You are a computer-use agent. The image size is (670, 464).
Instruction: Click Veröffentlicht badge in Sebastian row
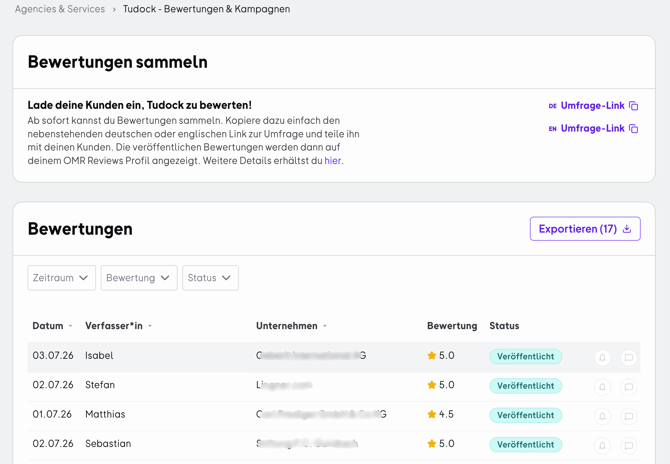coord(526,445)
